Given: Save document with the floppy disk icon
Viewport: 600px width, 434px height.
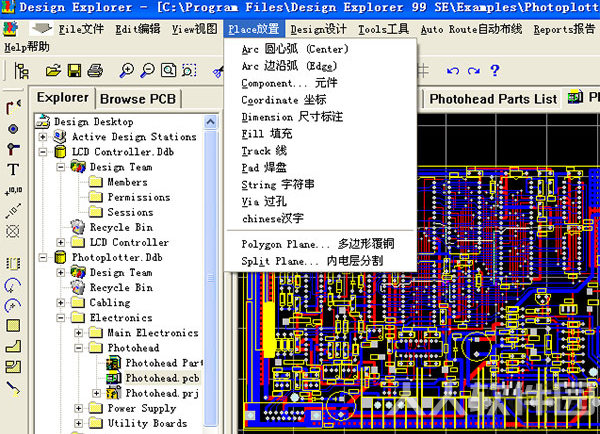Looking at the screenshot, I should pyautogui.click(x=74, y=70).
